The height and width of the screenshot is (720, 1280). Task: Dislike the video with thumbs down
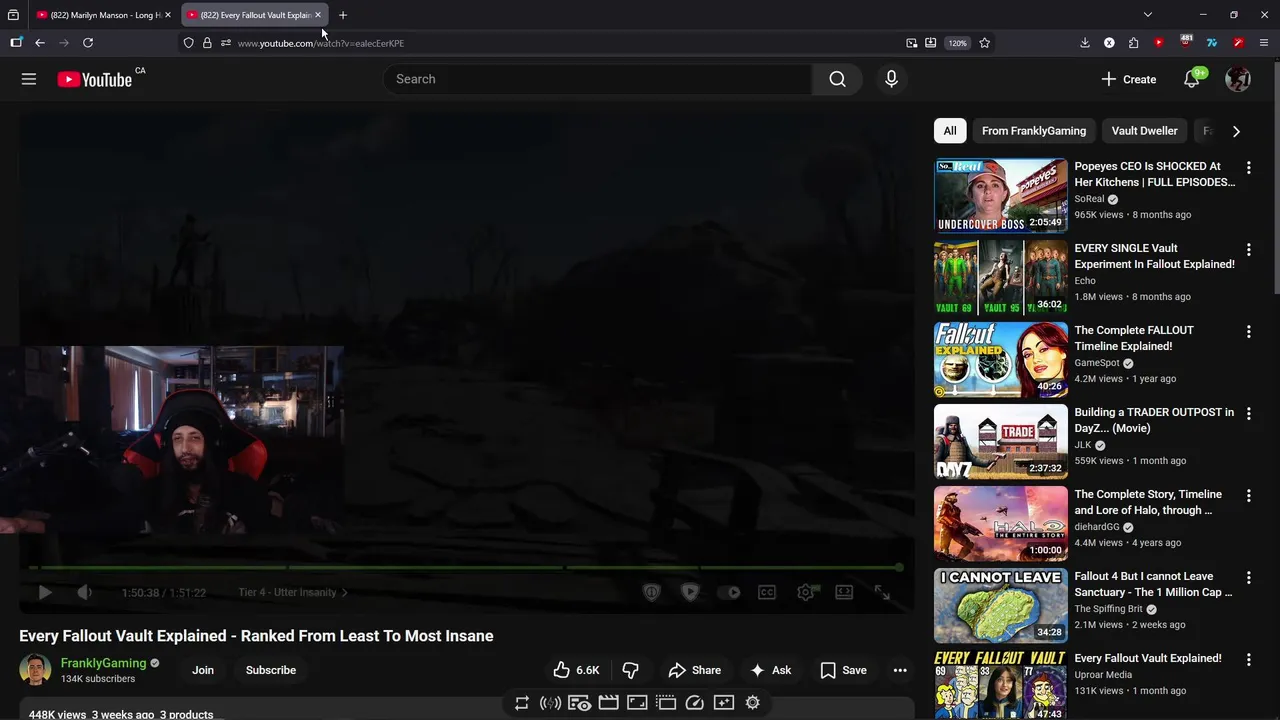630,670
